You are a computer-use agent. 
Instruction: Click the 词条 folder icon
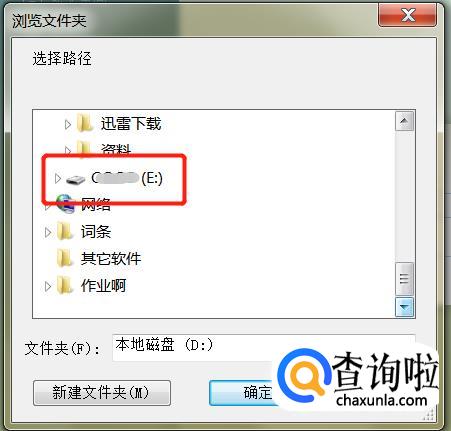click(65, 231)
